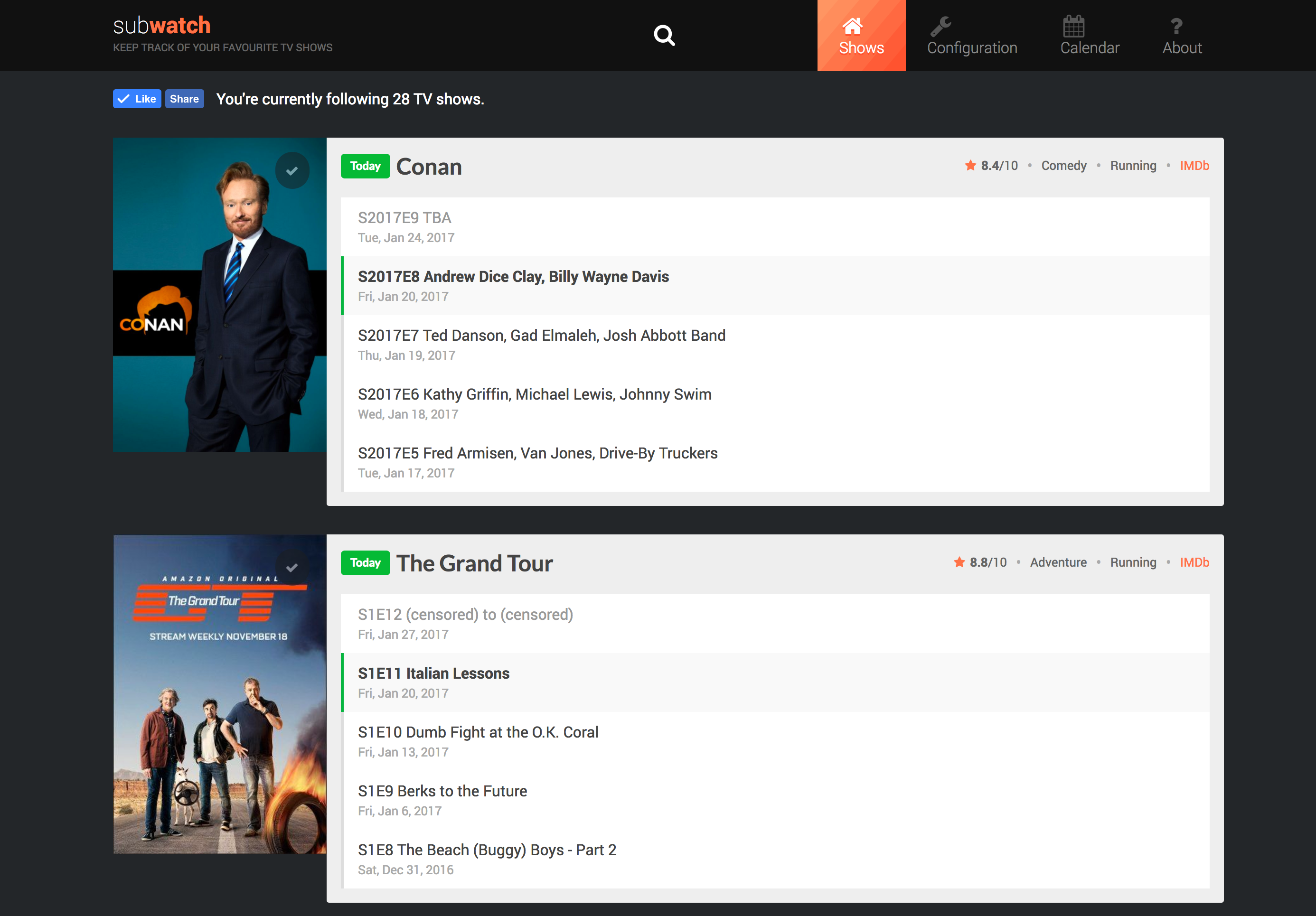Open the Shows home tab
The width and height of the screenshot is (1316, 916).
861,36
